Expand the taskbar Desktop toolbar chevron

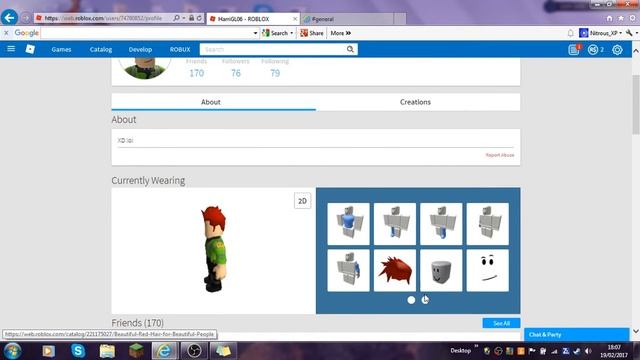click(x=476, y=347)
